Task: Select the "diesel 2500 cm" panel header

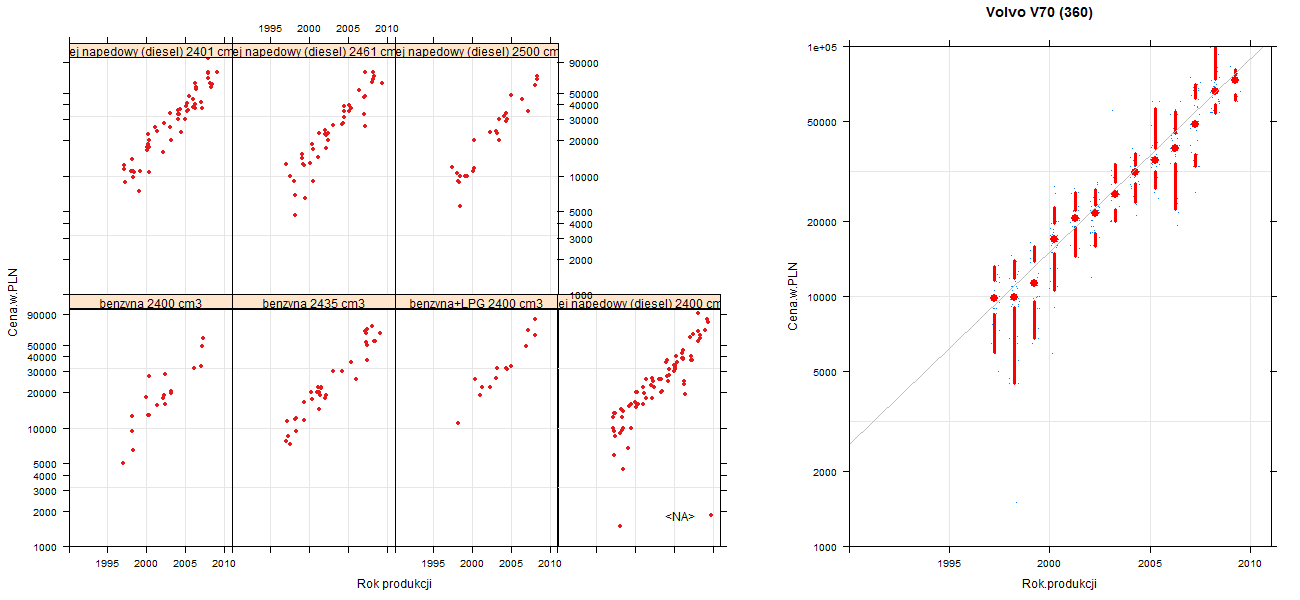Action: [477, 52]
